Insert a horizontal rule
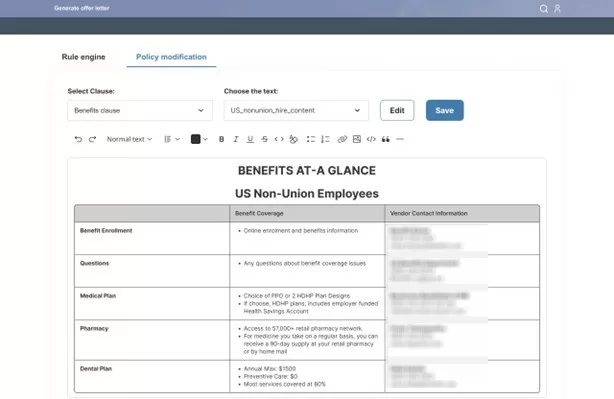Viewport: 614px width, 399px height. [400, 139]
